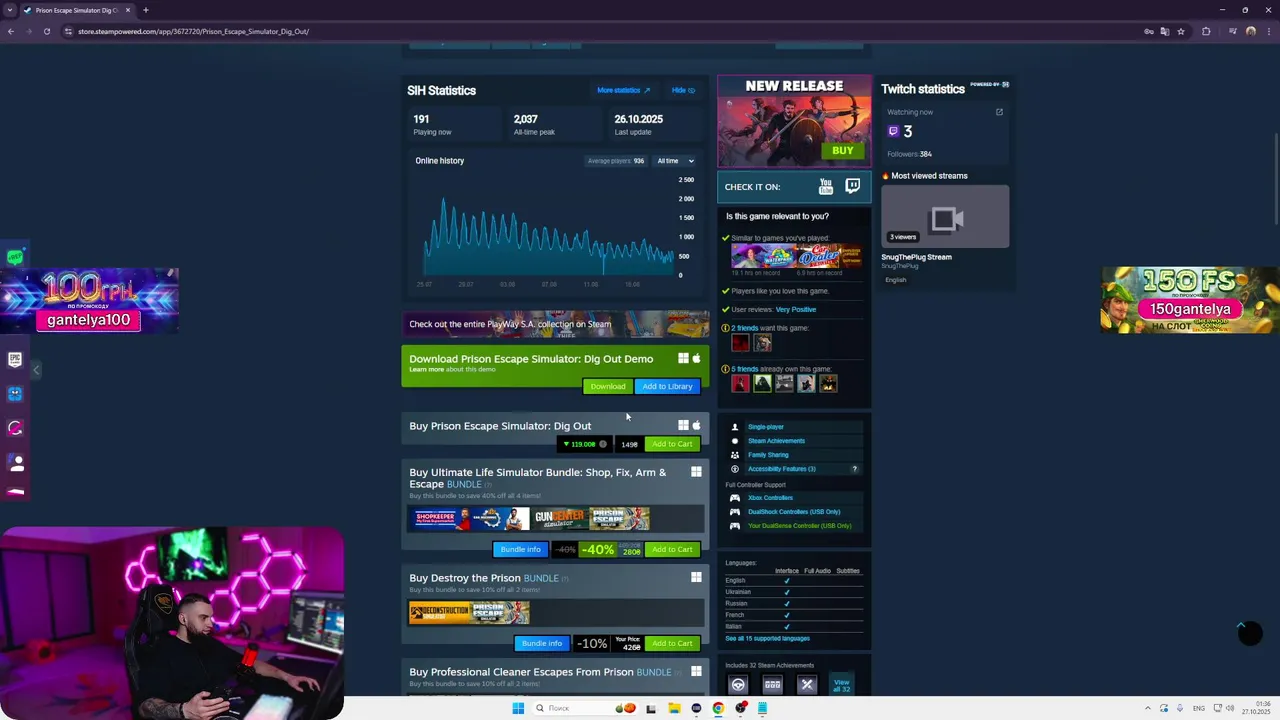Open Very Positive user reviews link

click(796, 310)
